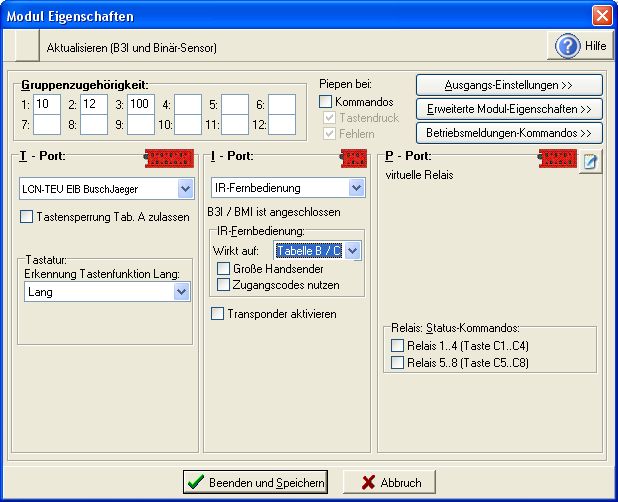Enable Große Handsender option
The width and height of the screenshot is (618, 502).
[x=224, y=268]
